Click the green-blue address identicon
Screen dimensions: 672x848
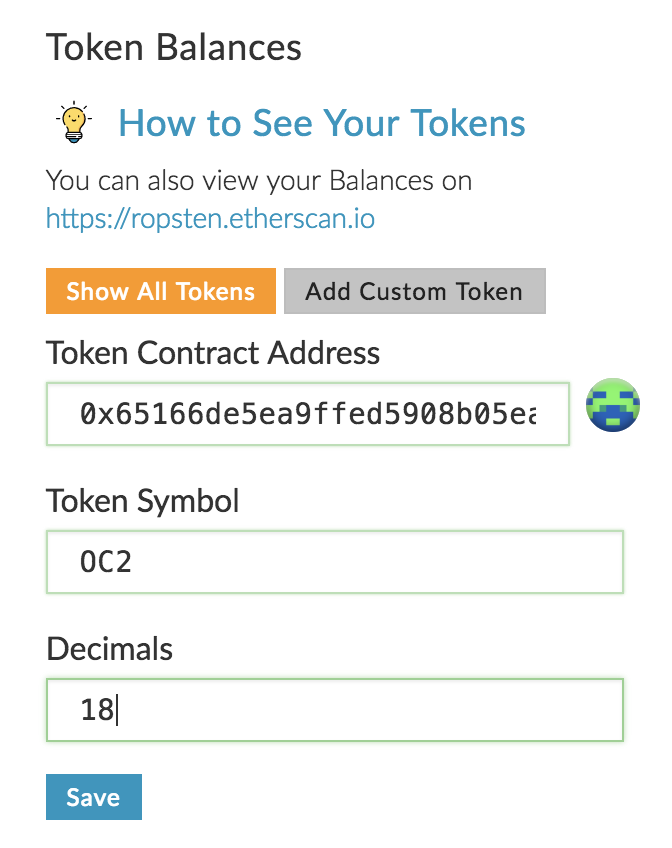coord(613,405)
